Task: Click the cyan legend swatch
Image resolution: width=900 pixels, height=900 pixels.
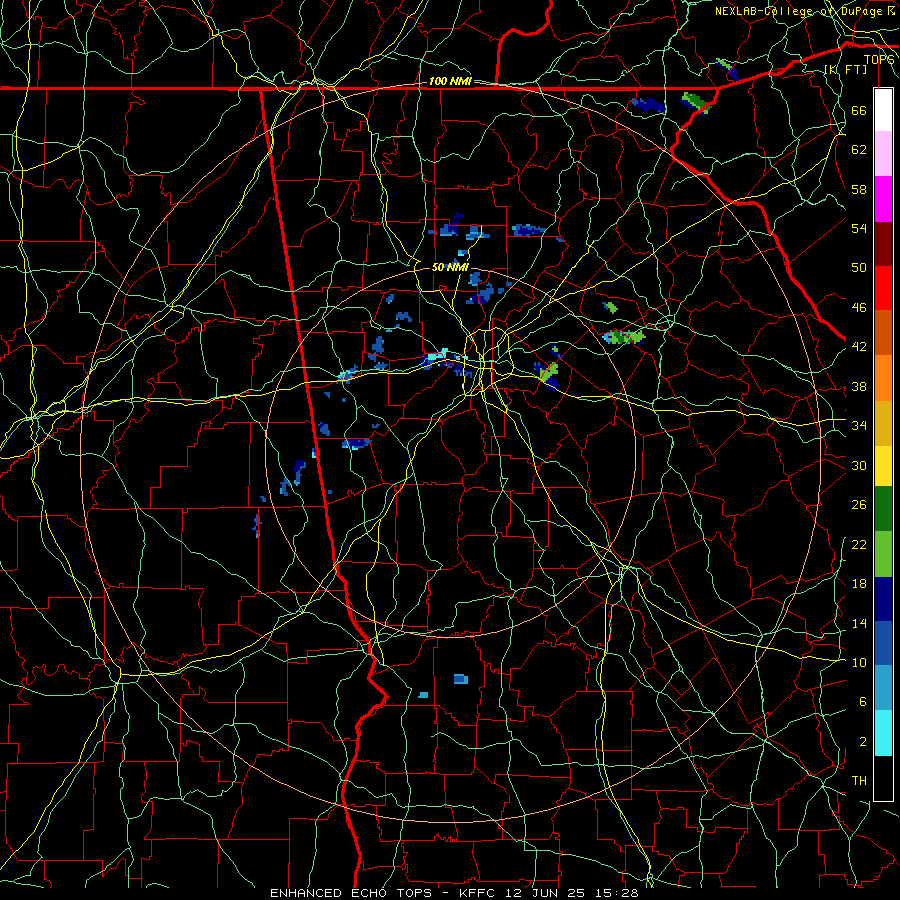Action: click(883, 733)
